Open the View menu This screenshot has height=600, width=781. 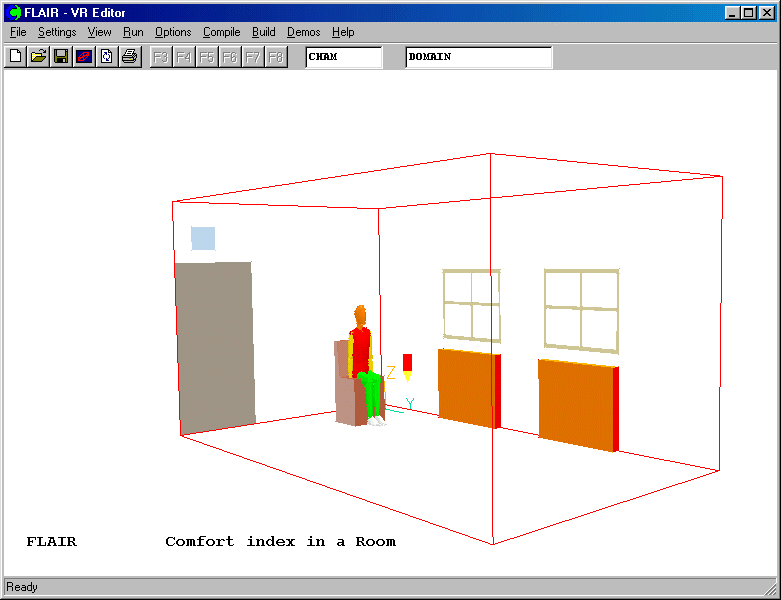(99, 32)
